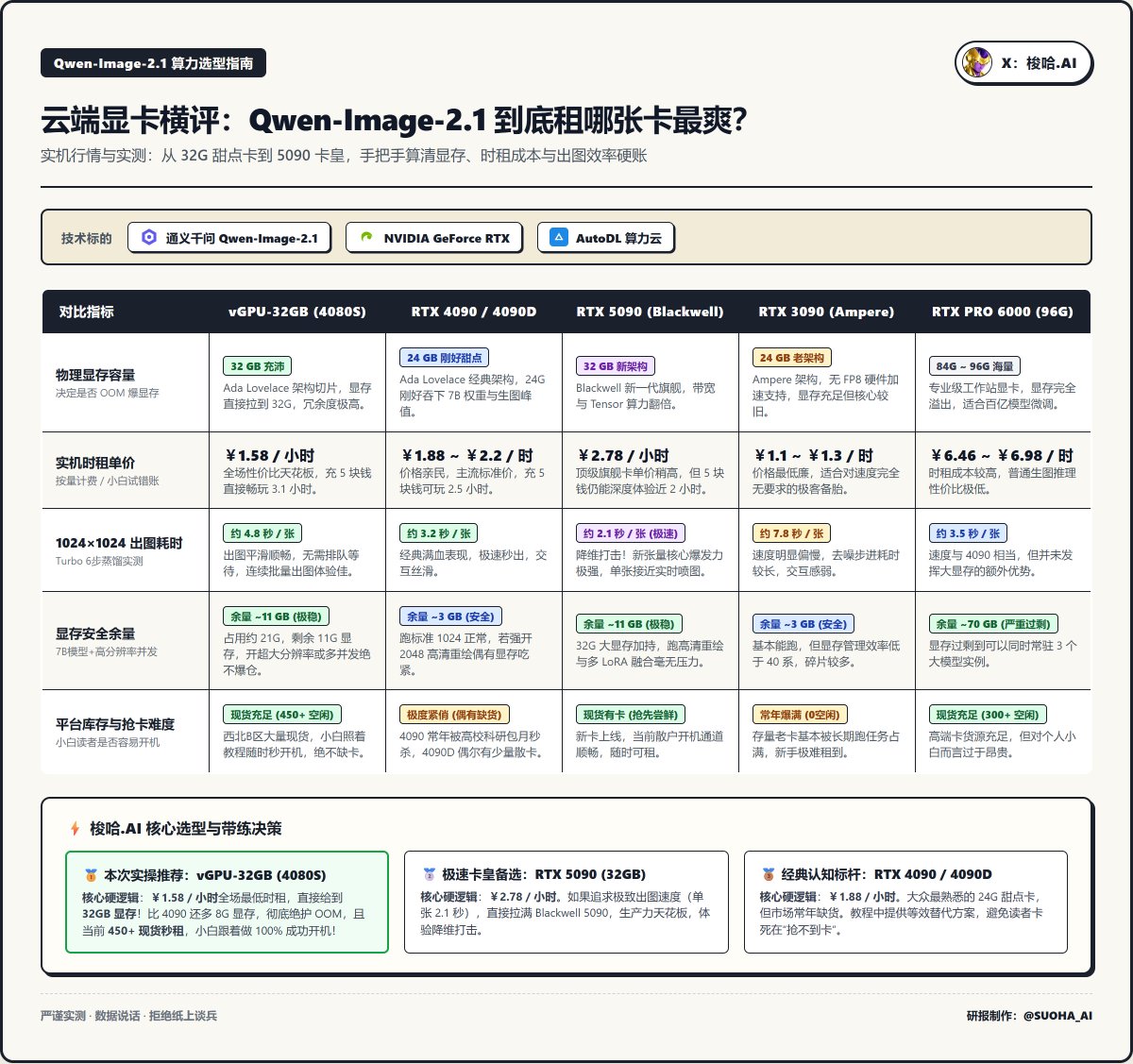The width and height of the screenshot is (1133, 1064).
Task: Click the 云端显卡横评 main headline
Action: click(x=394, y=120)
